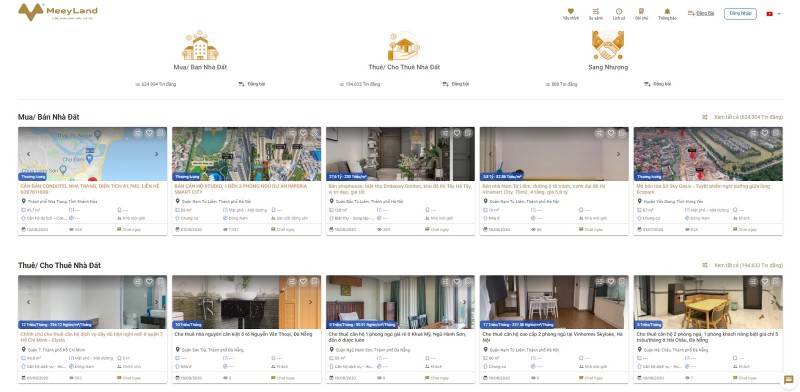
Task: Open the language flag dropdown
Action: click(x=773, y=14)
